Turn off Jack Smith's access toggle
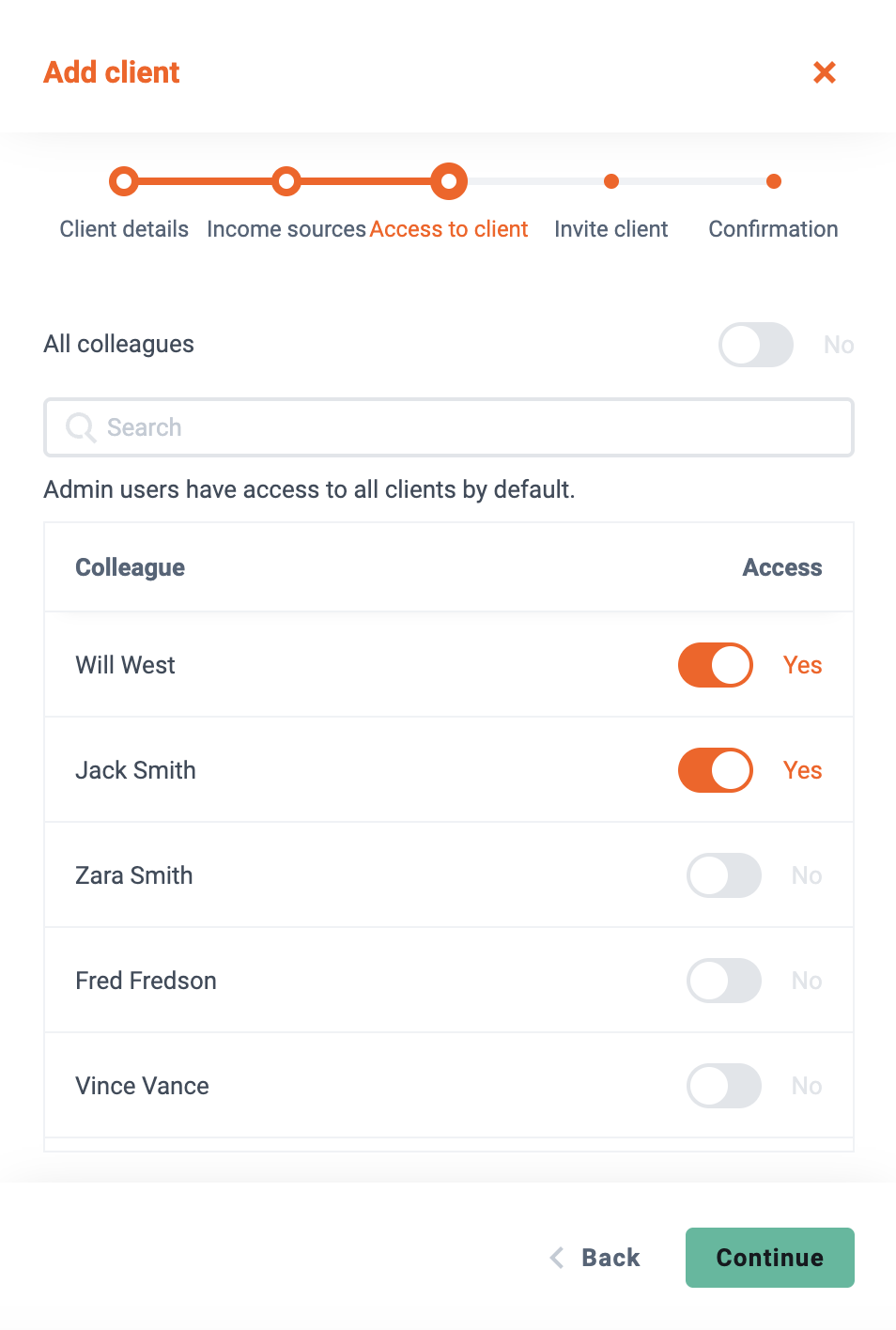This screenshot has height=1330, width=896. coord(716,770)
